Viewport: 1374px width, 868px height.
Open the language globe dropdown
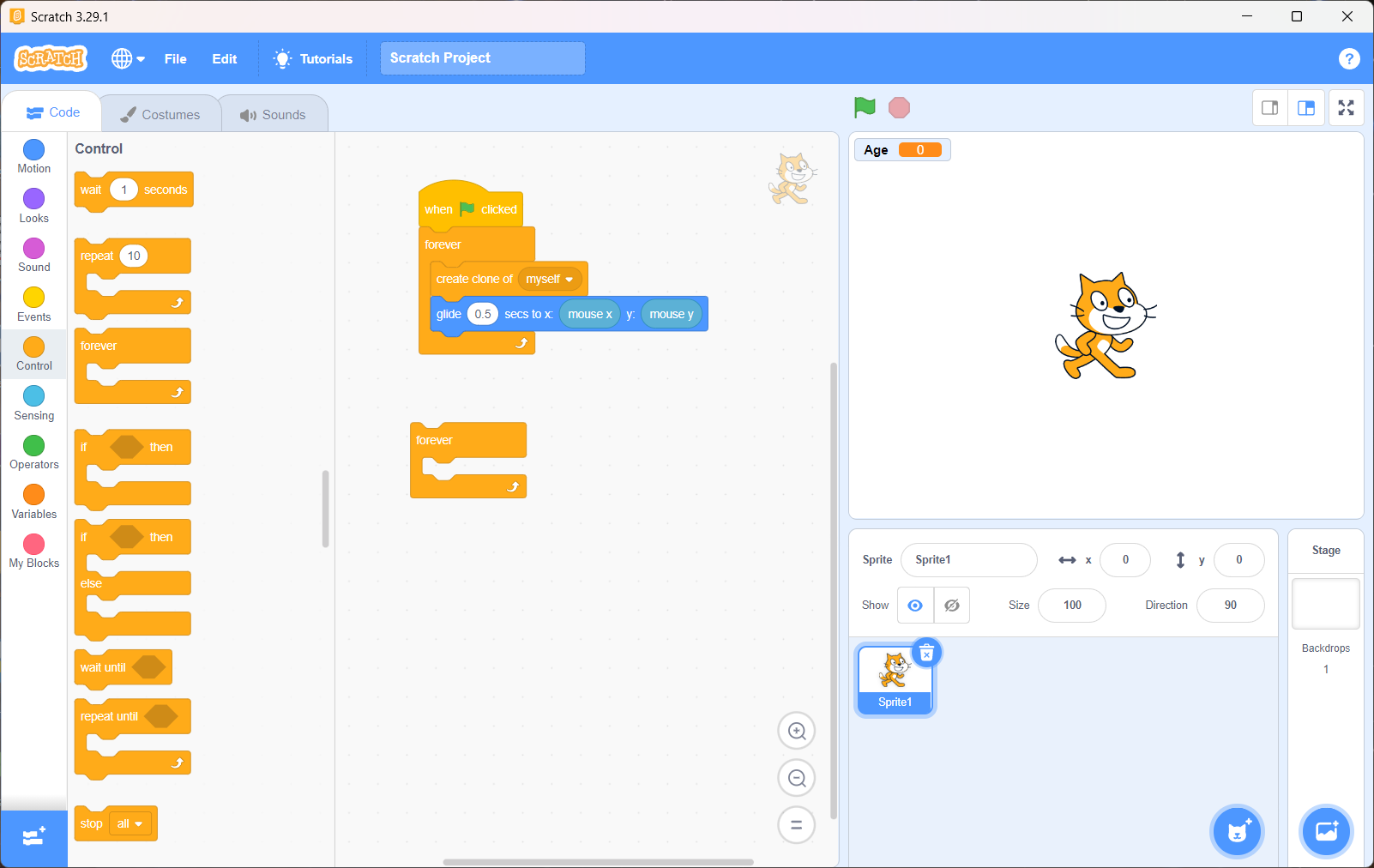pos(128,58)
